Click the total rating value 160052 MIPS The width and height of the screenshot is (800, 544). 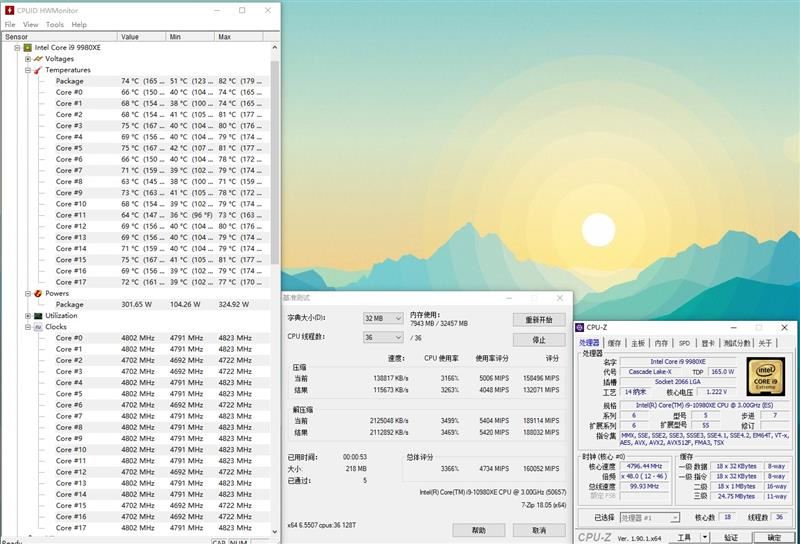pyautogui.click(x=540, y=468)
